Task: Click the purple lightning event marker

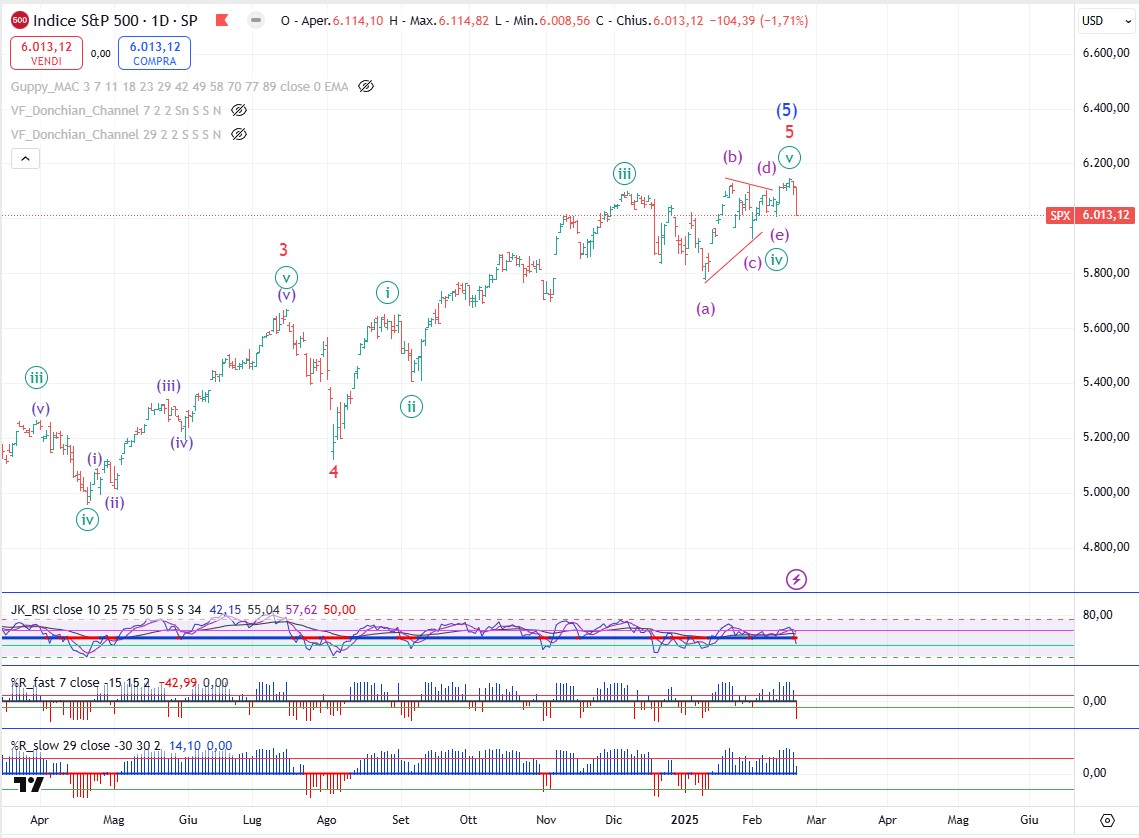Action: click(796, 579)
